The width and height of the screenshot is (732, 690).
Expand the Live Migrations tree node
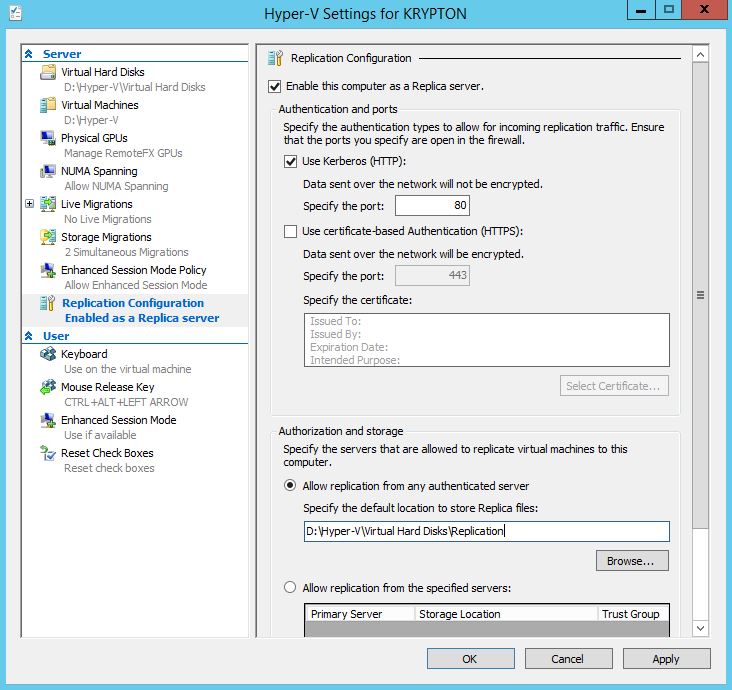tap(29, 204)
